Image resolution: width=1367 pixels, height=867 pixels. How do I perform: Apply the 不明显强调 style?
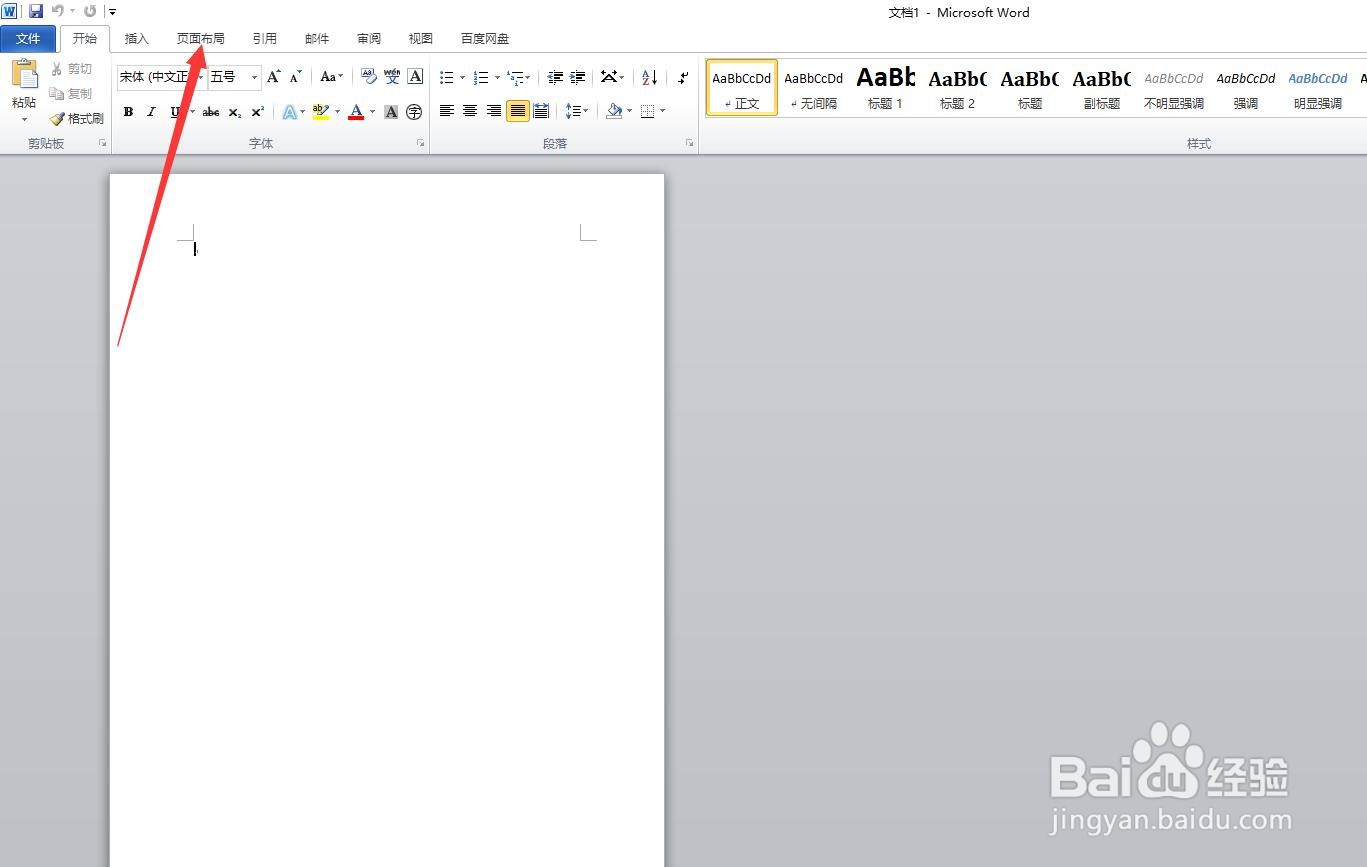pyautogui.click(x=1174, y=88)
